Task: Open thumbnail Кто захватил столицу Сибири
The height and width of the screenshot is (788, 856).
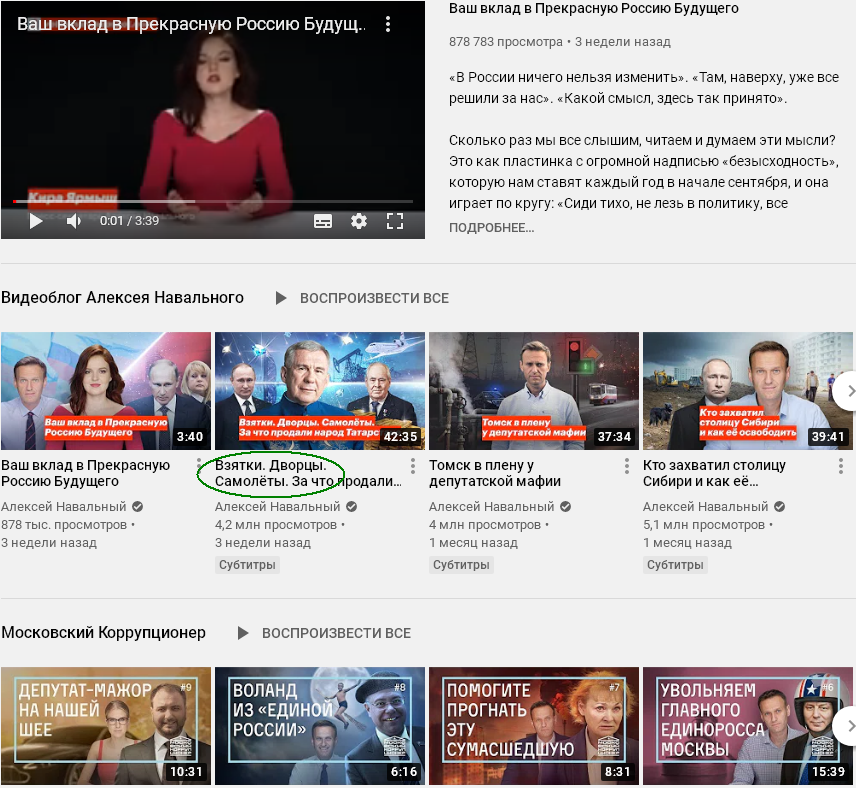Action: [x=748, y=391]
